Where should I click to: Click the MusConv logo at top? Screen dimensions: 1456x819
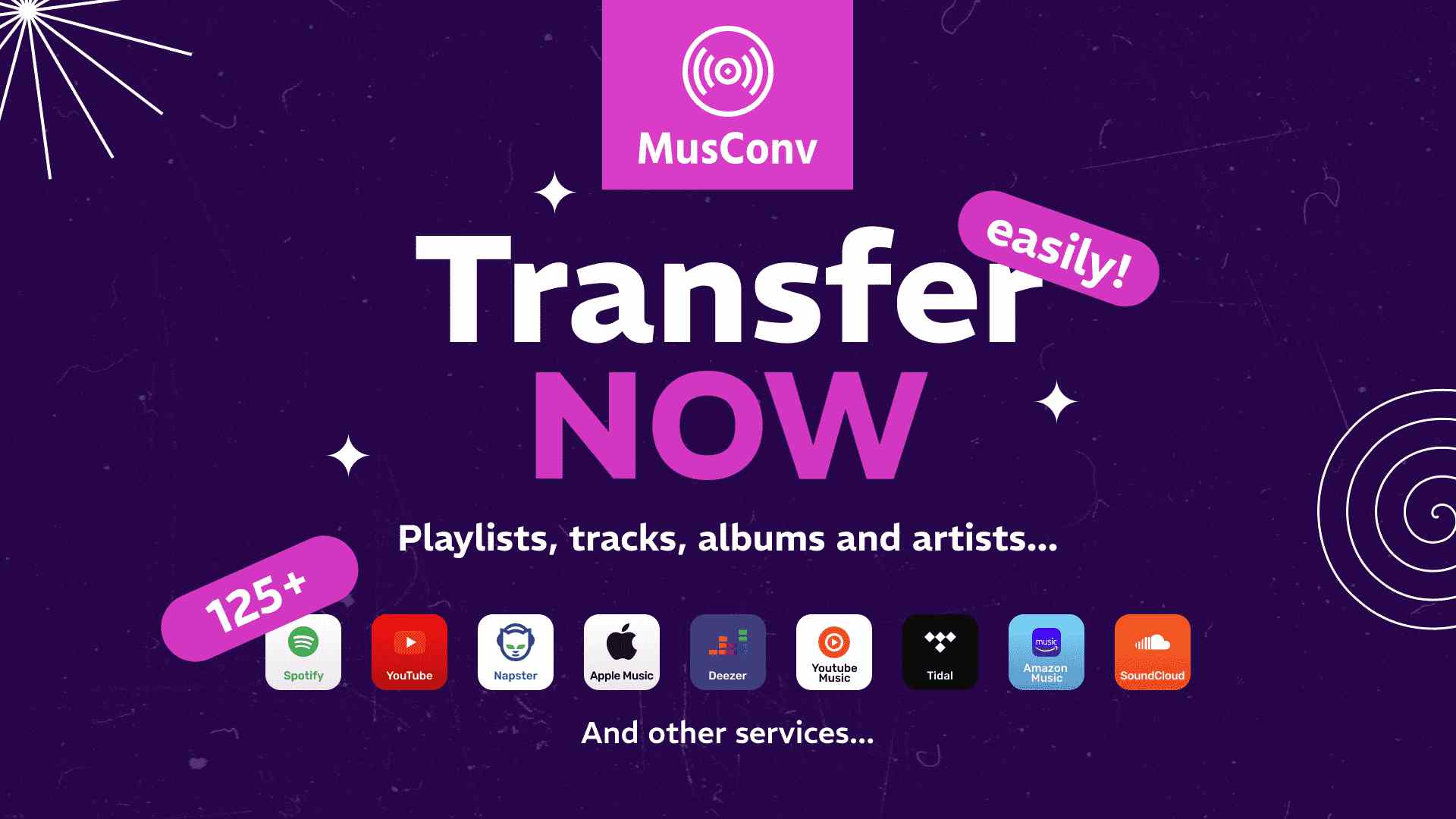click(727, 94)
